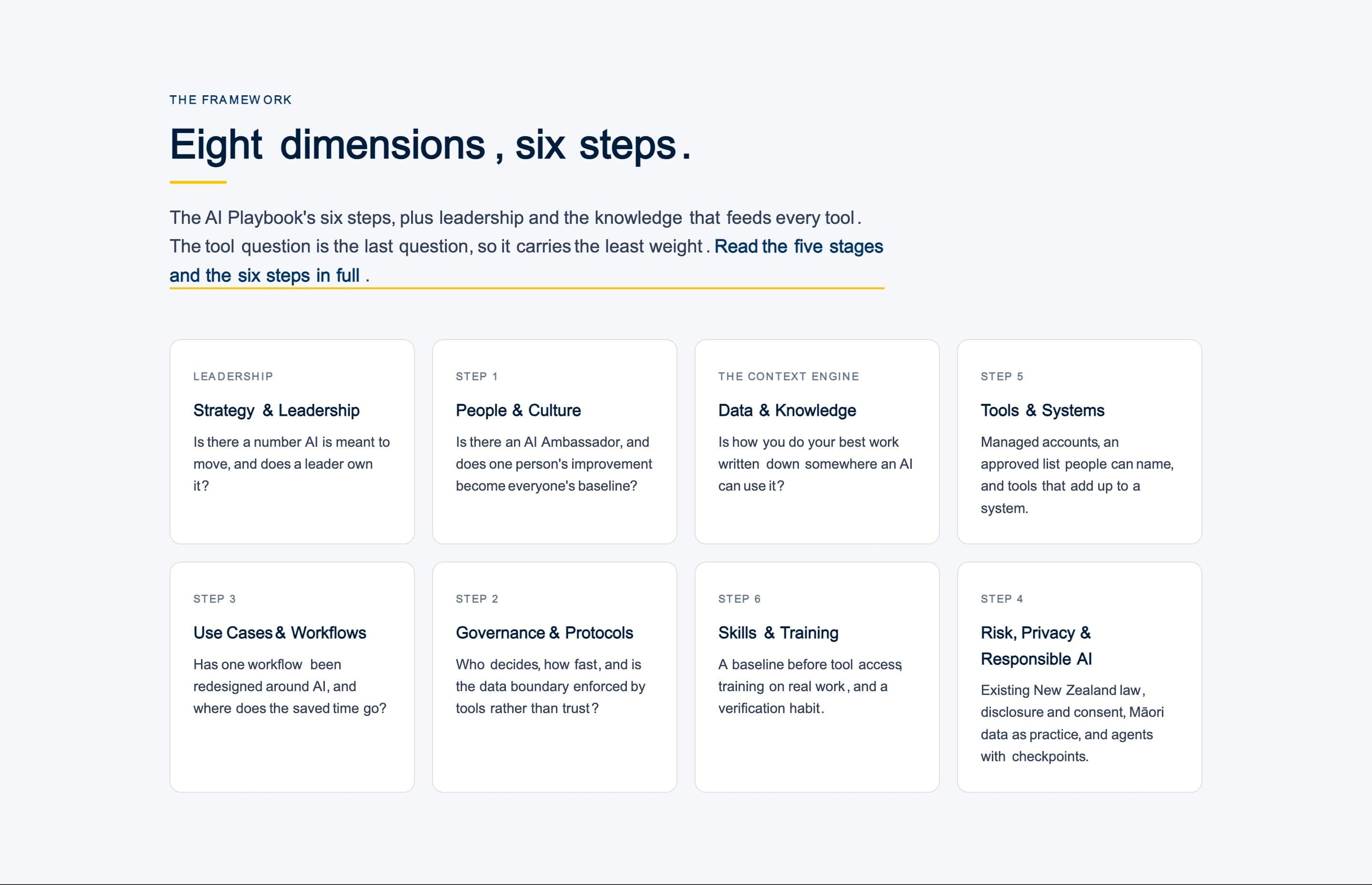Click the 'LEADERSHIP' card label

coord(233,376)
